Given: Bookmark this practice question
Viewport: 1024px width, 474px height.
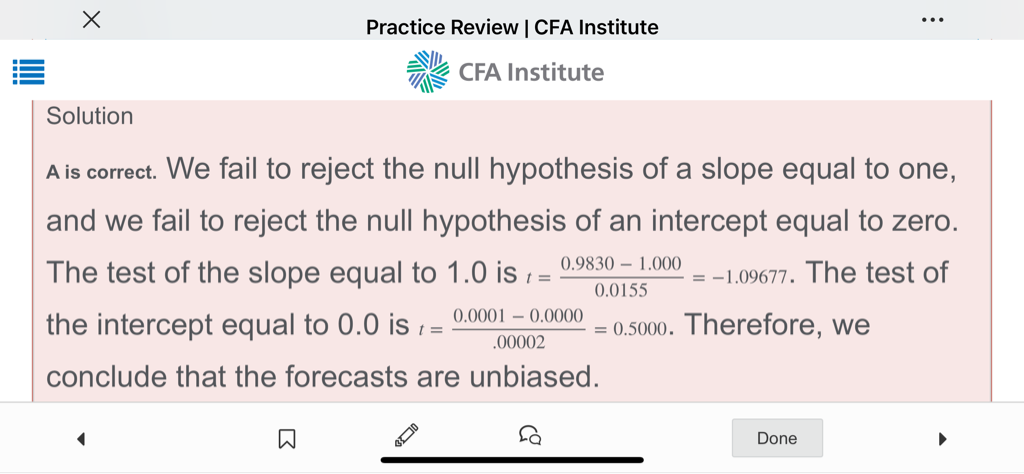Looking at the screenshot, I should (286, 438).
